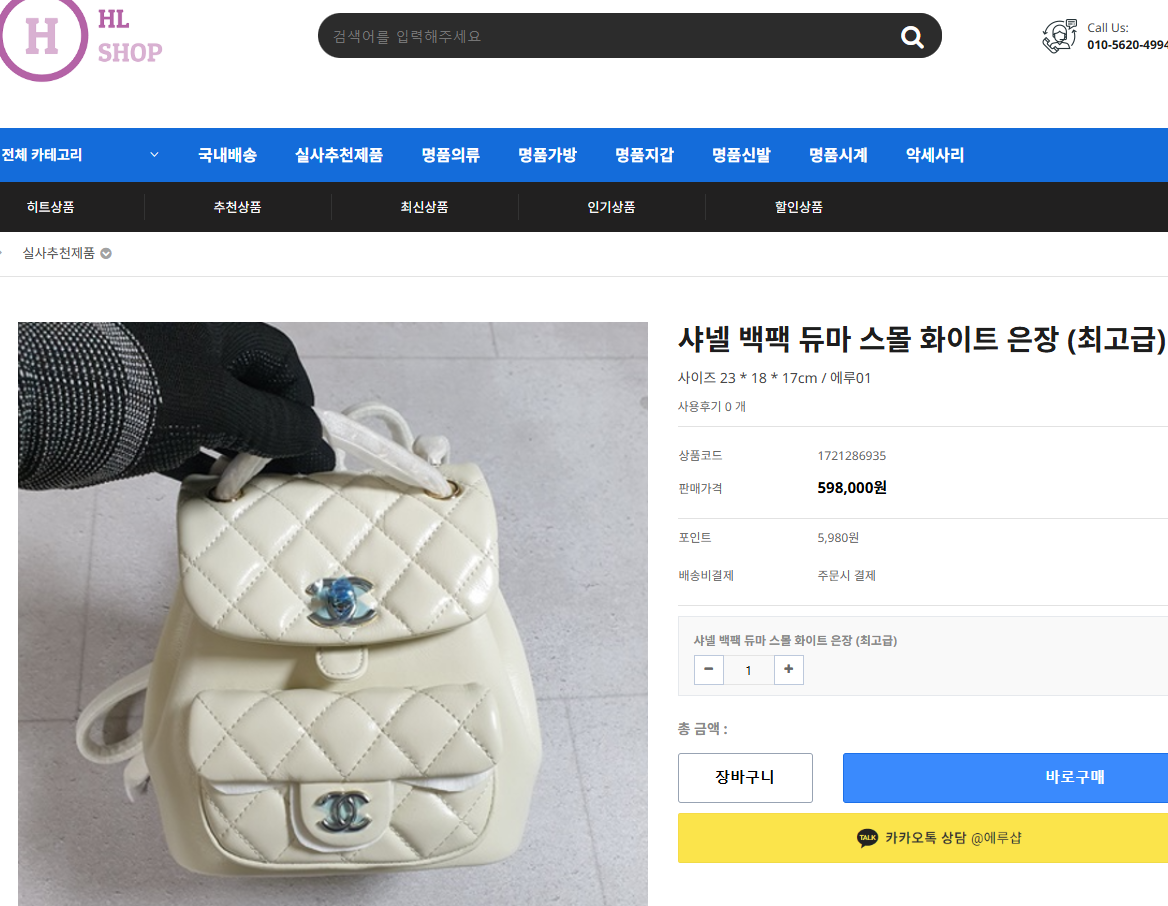Click the magnifier search icon

(912, 37)
